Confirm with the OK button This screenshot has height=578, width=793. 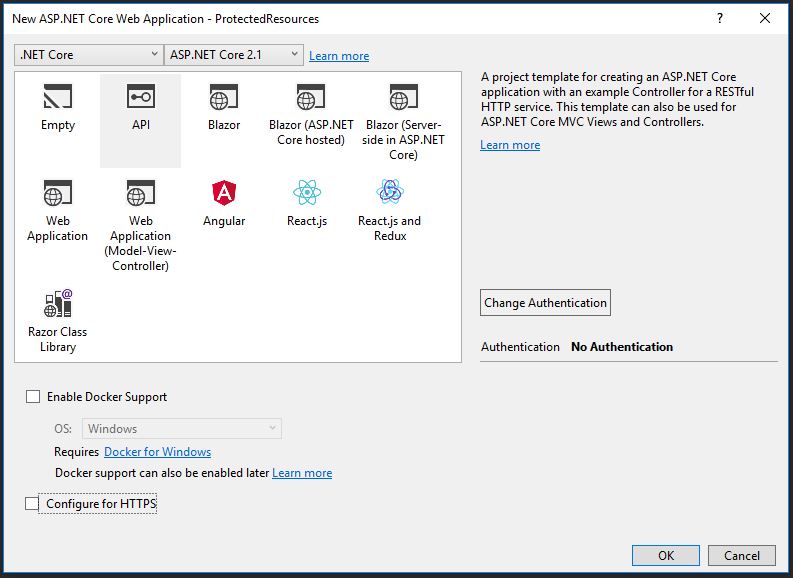point(666,555)
